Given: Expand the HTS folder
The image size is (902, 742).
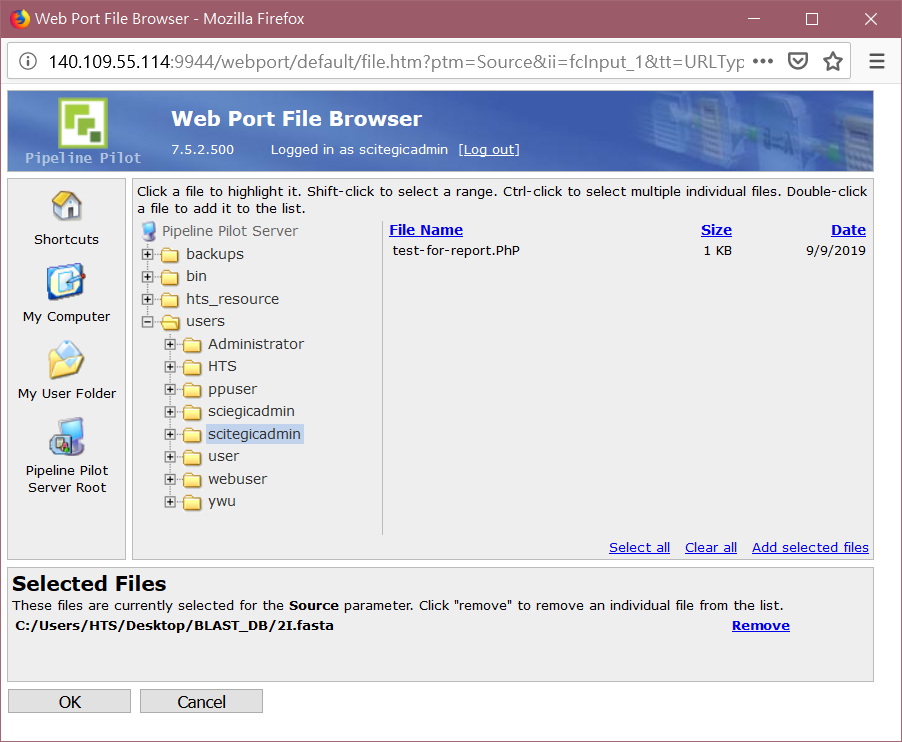Looking at the screenshot, I should (x=170, y=367).
